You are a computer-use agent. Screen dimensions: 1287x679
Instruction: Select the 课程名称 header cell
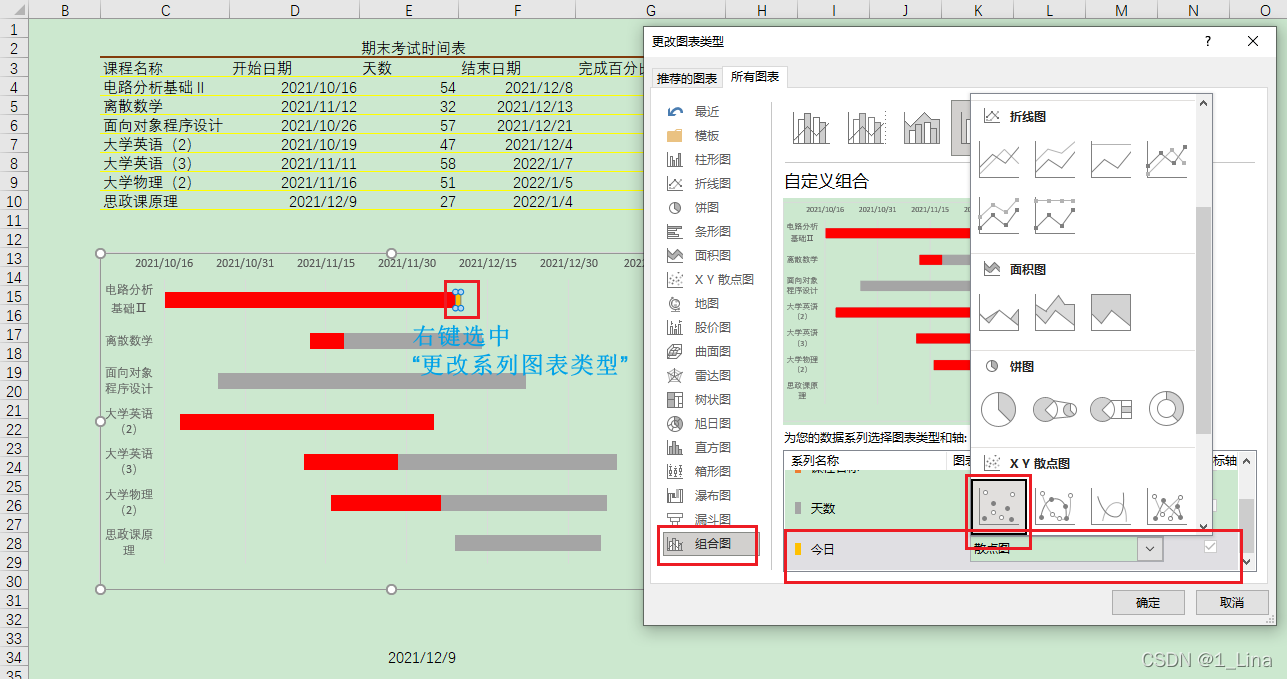pos(164,68)
